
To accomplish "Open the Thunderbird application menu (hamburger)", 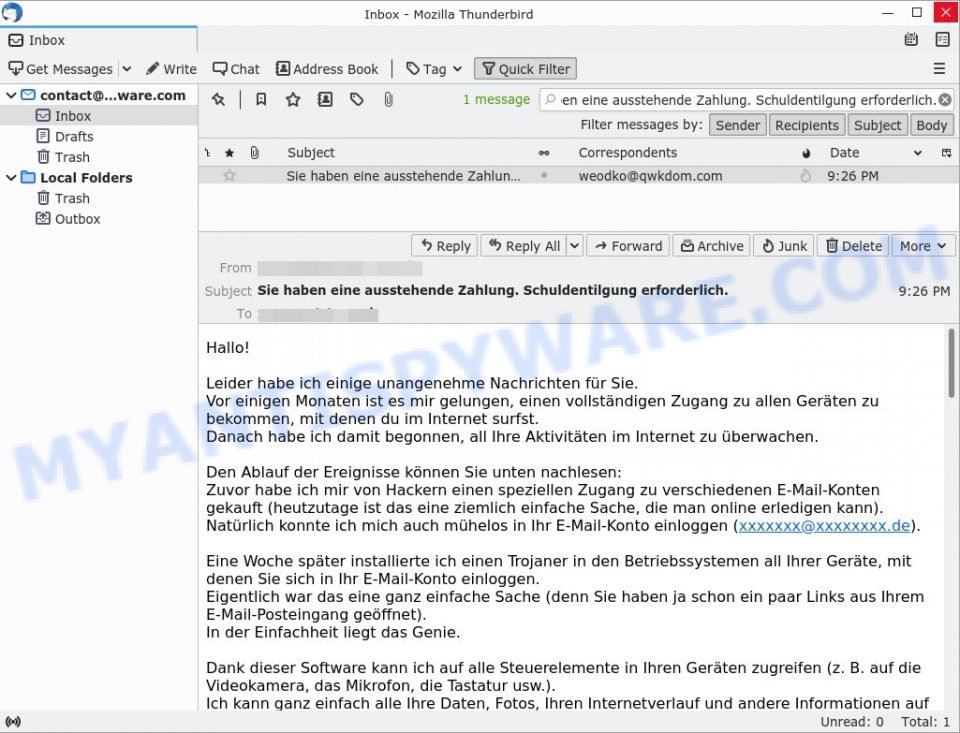I will 939,69.
